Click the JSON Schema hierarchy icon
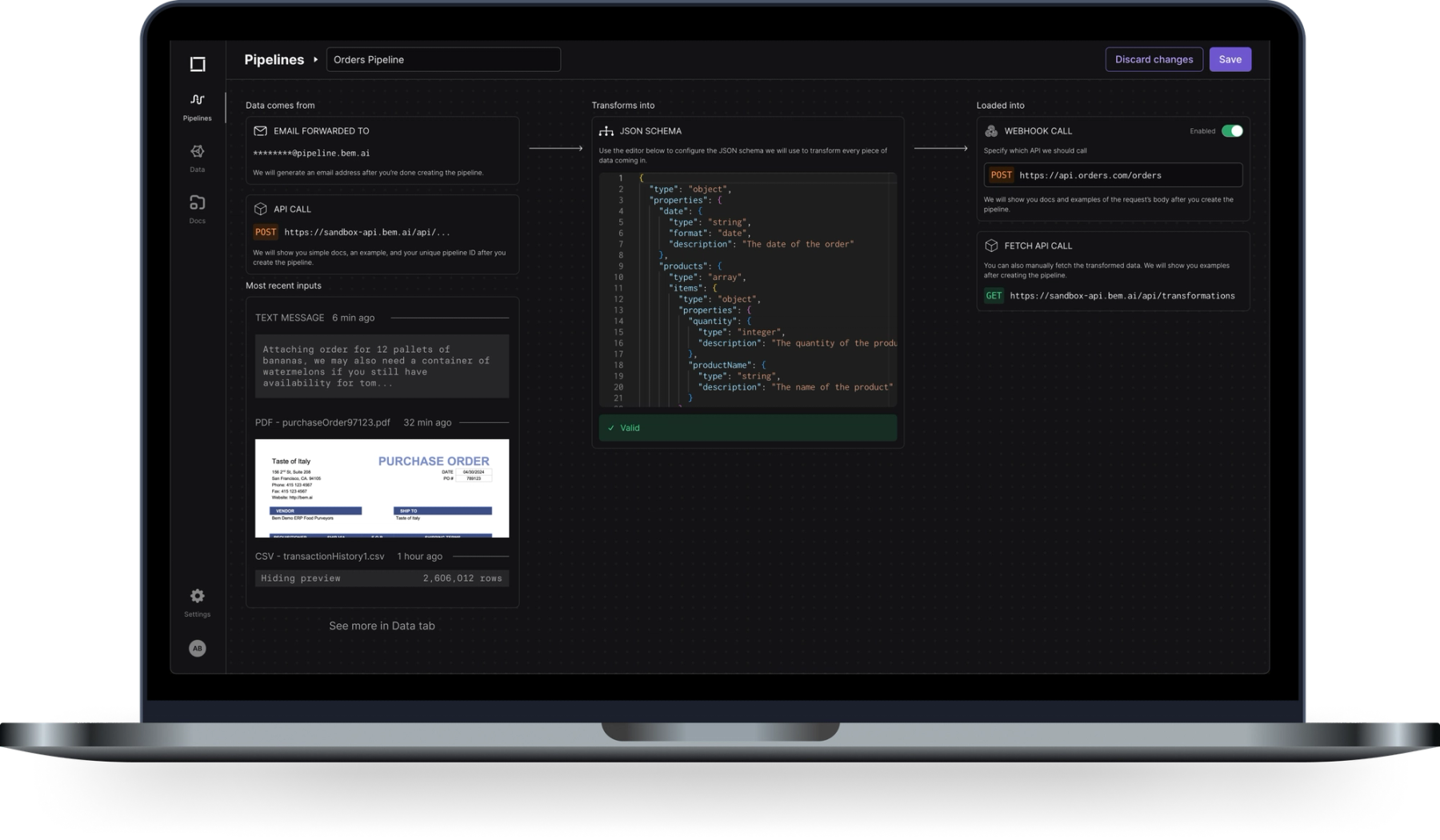Screen dimensions: 1440x840 point(606,130)
